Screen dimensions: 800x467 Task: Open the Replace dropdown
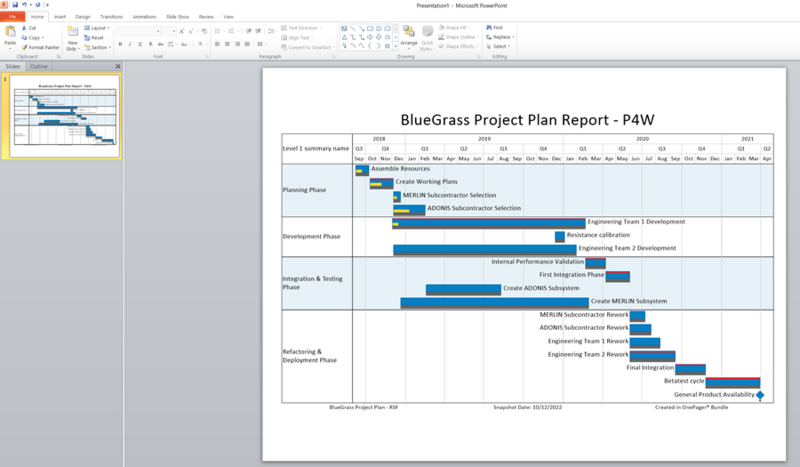[x=501, y=37]
